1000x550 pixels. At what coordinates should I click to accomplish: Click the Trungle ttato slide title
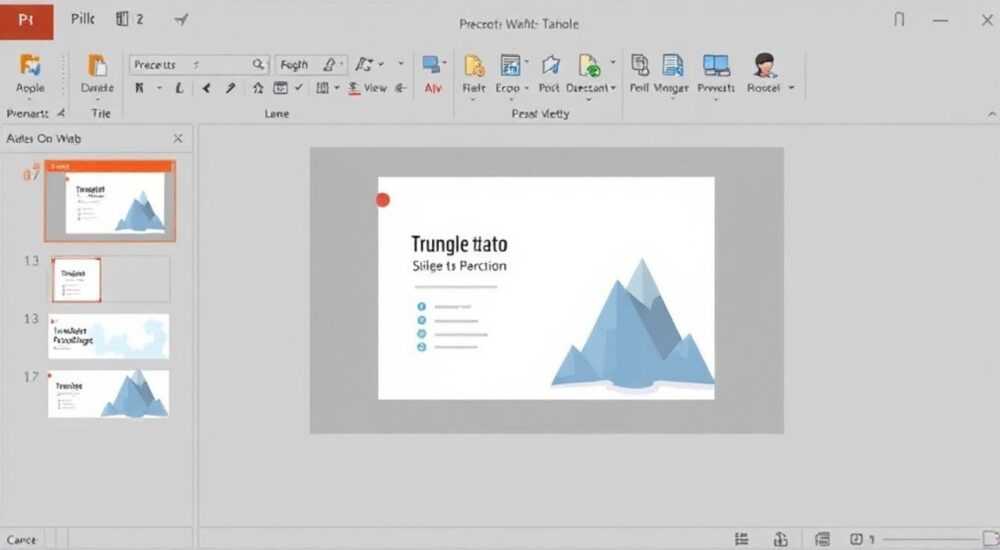pyautogui.click(x=459, y=244)
